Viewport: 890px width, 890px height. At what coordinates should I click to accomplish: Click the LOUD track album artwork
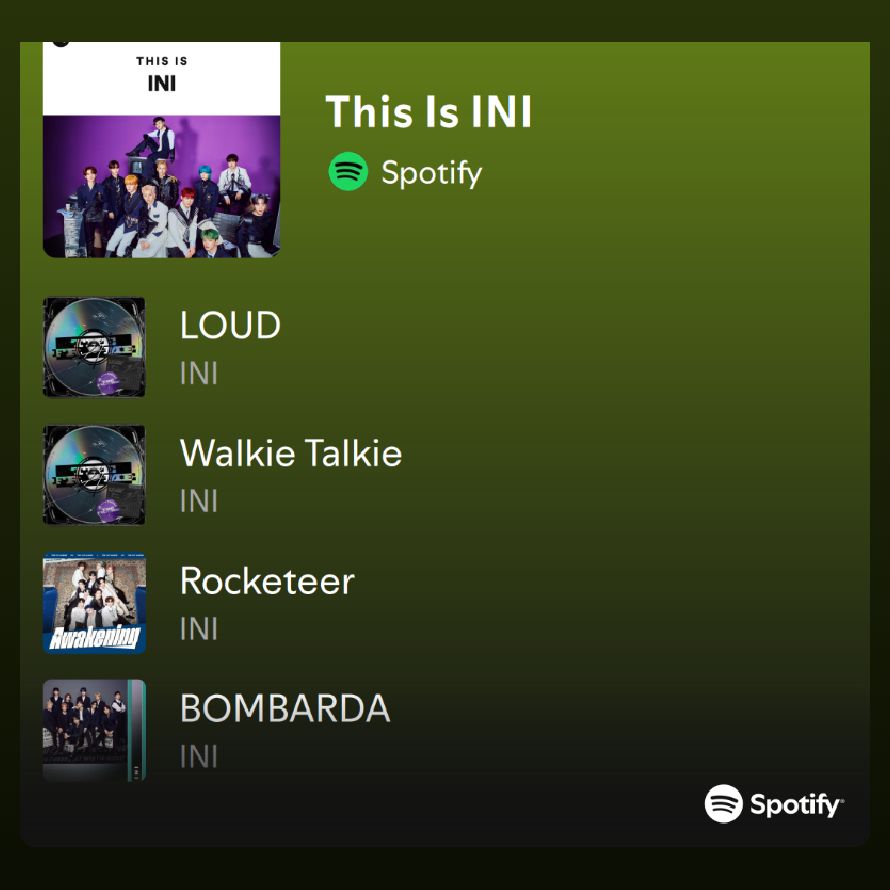[x=94, y=347]
